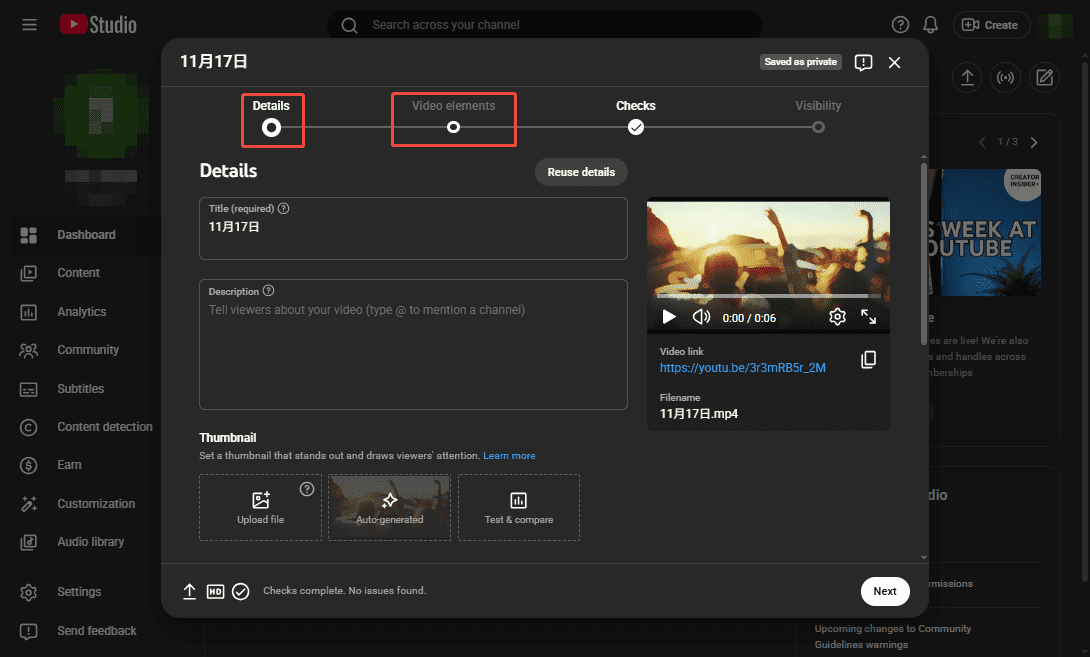Collapse the sidebar with the hamburger menu

tap(29, 25)
